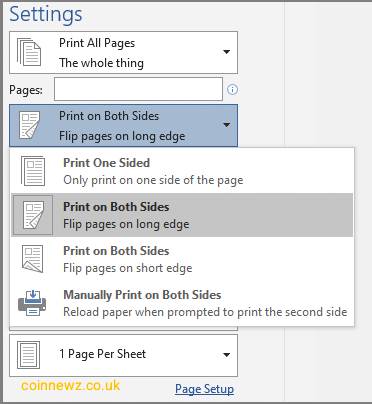The height and width of the screenshot is (404, 372).
Task: Collapse the Print on Both Sides dropdown
Action: [x=123, y=126]
